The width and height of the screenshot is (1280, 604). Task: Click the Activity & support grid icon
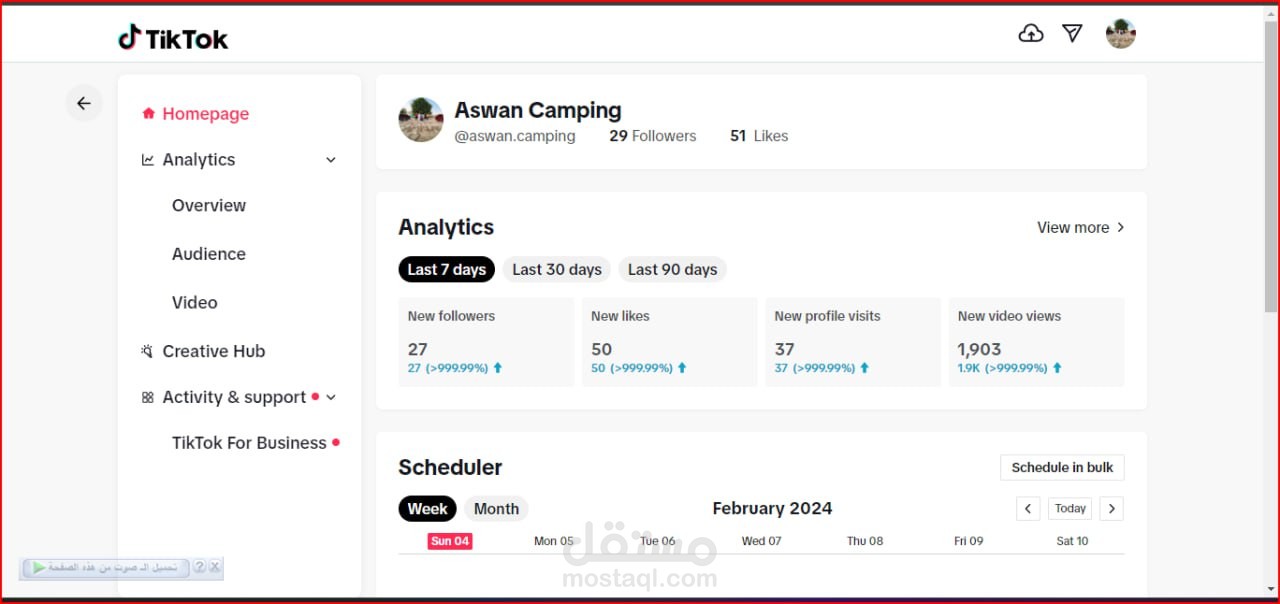[x=148, y=397]
